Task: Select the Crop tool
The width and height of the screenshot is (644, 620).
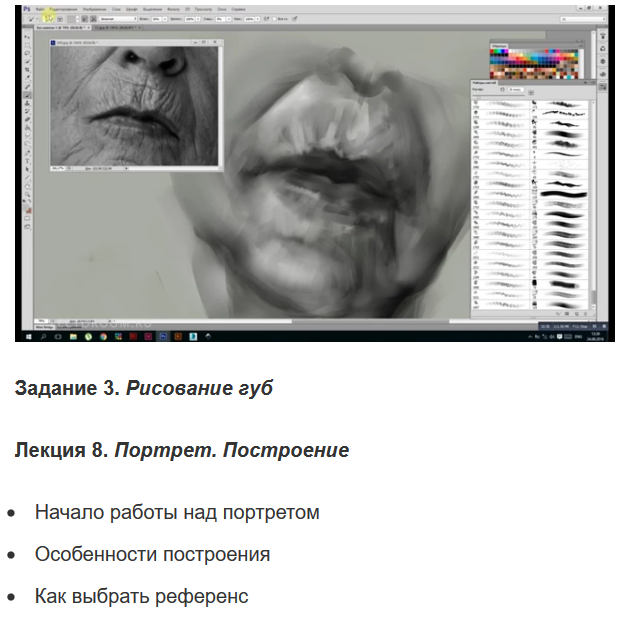Action: click(27, 69)
